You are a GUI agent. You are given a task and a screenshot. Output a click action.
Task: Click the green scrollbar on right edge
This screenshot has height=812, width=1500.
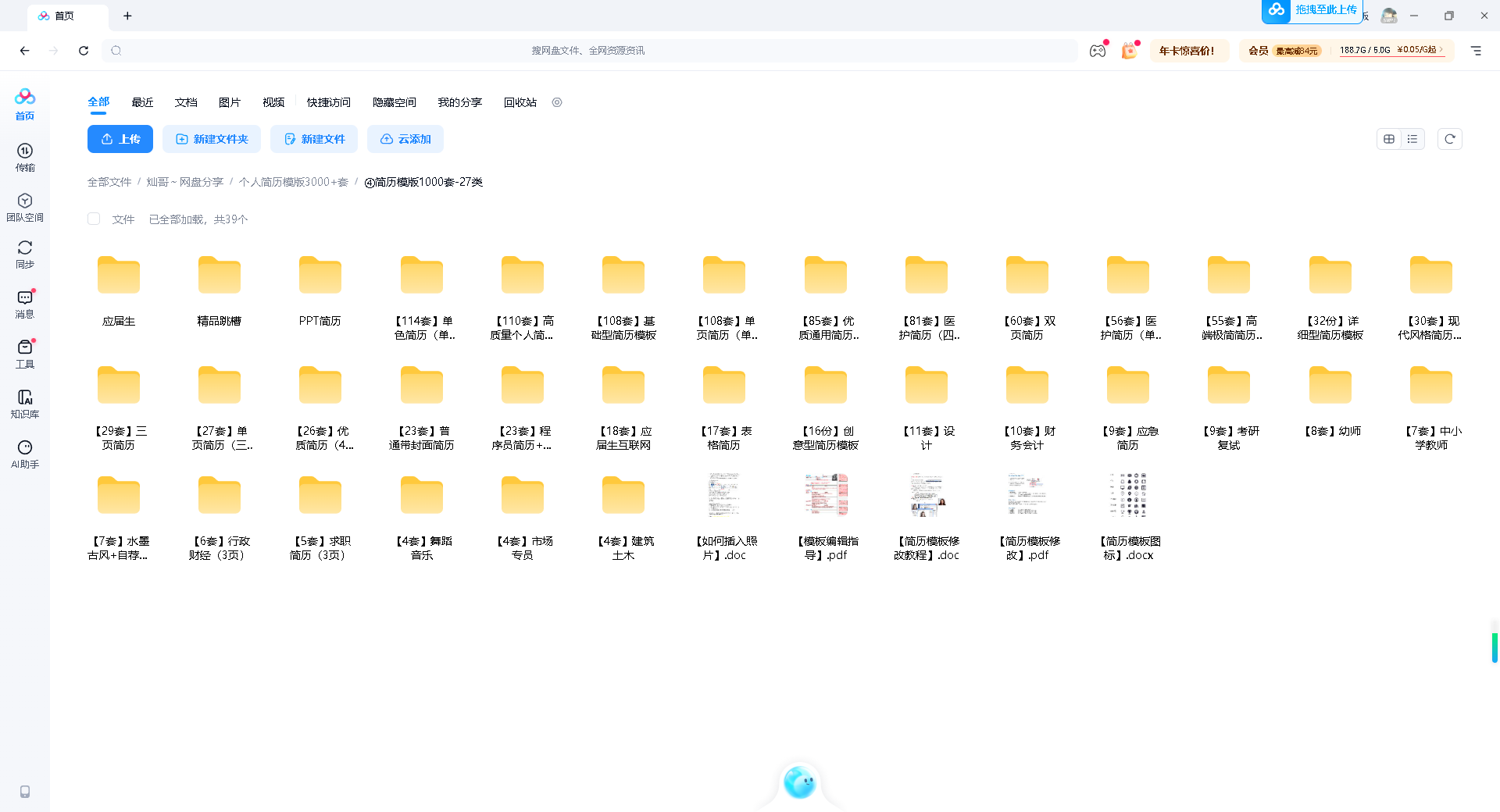1495,647
